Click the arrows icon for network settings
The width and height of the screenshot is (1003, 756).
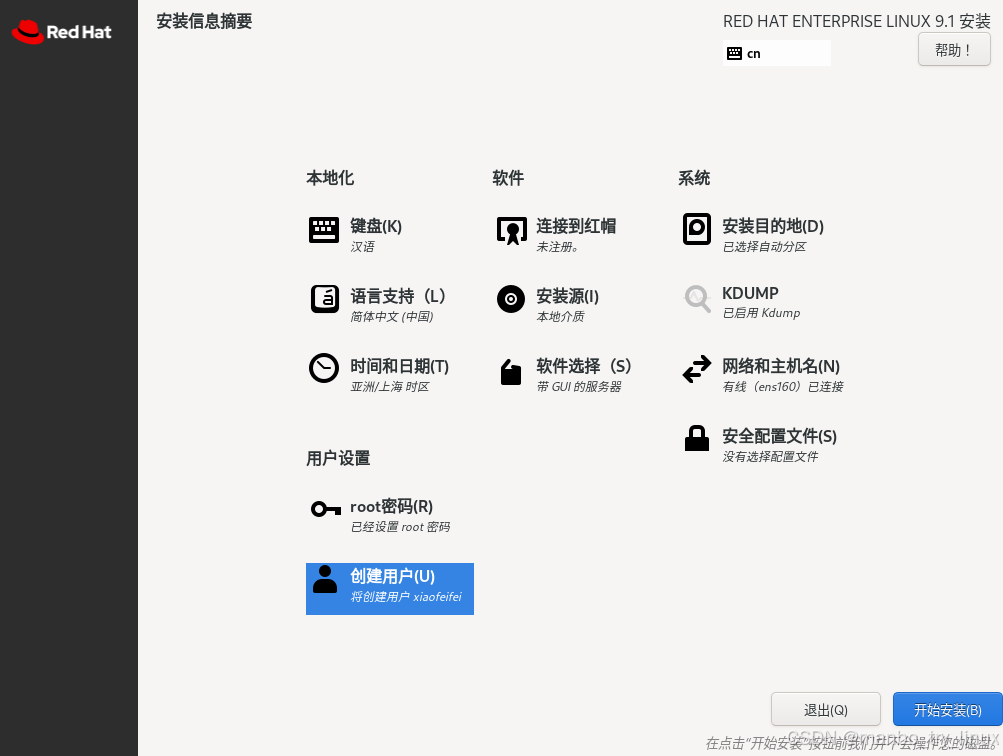[697, 369]
